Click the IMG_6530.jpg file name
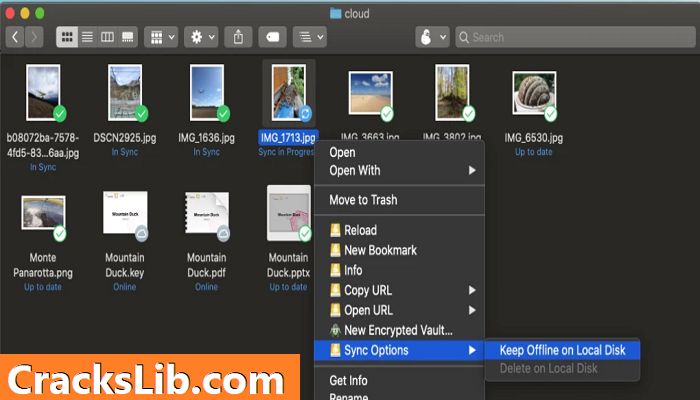 click(534, 138)
